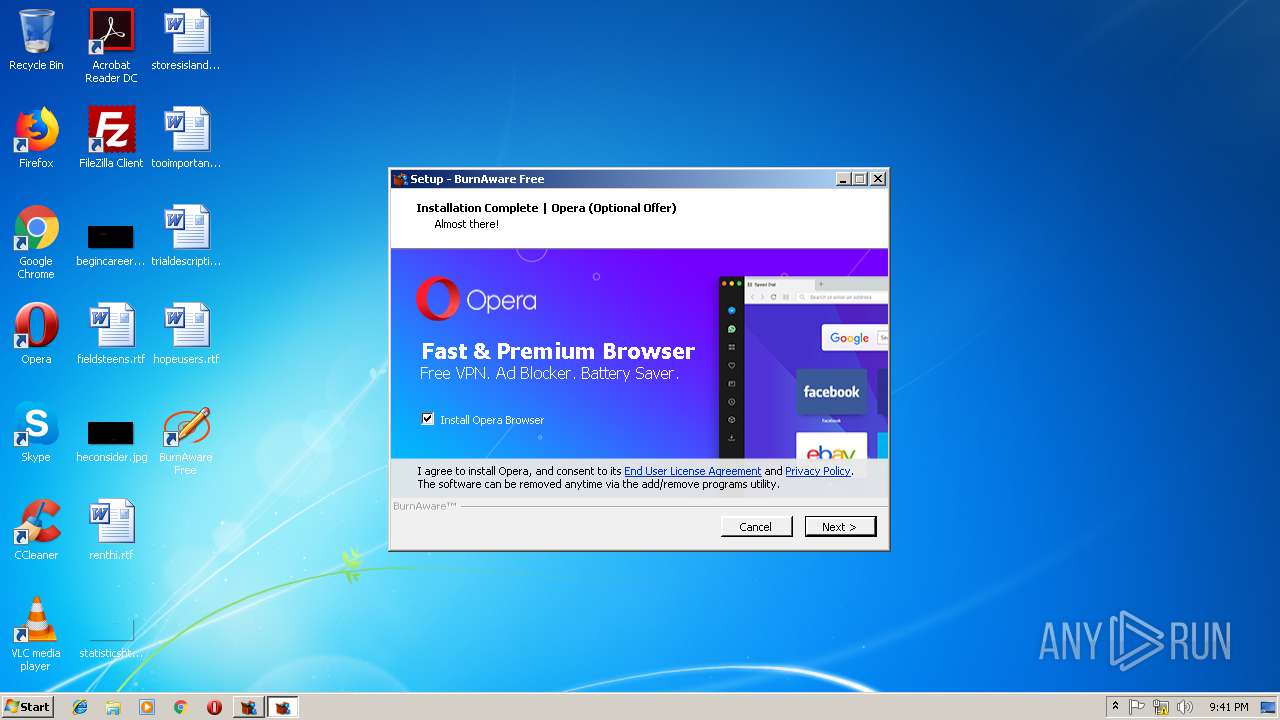Open the Recycle Bin desktop icon
This screenshot has height=720, width=1280.
(x=36, y=40)
